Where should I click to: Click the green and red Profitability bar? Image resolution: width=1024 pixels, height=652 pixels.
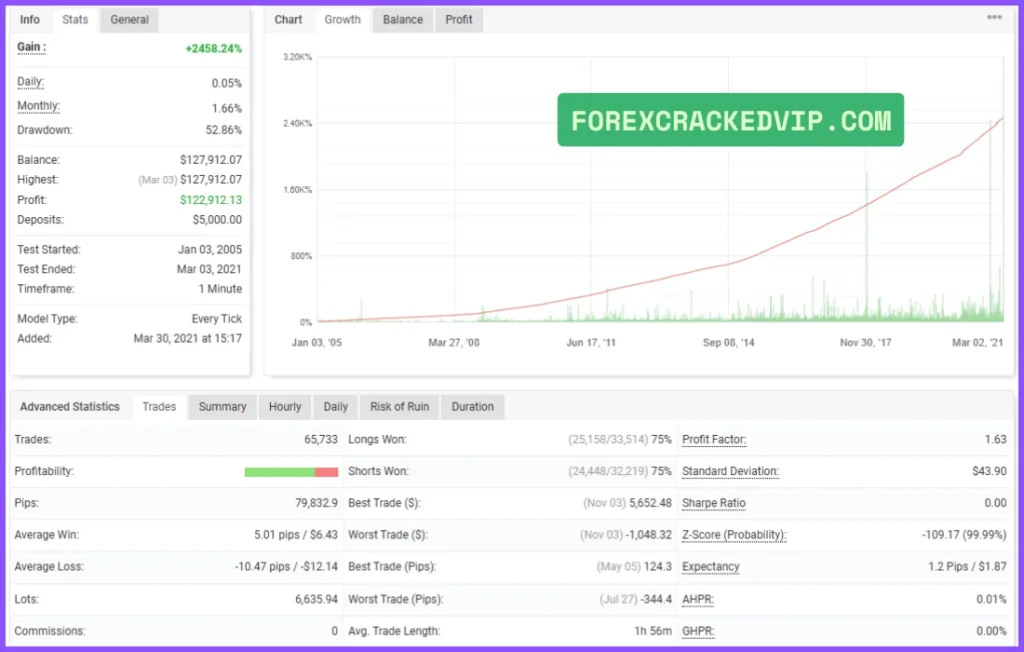(292, 472)
